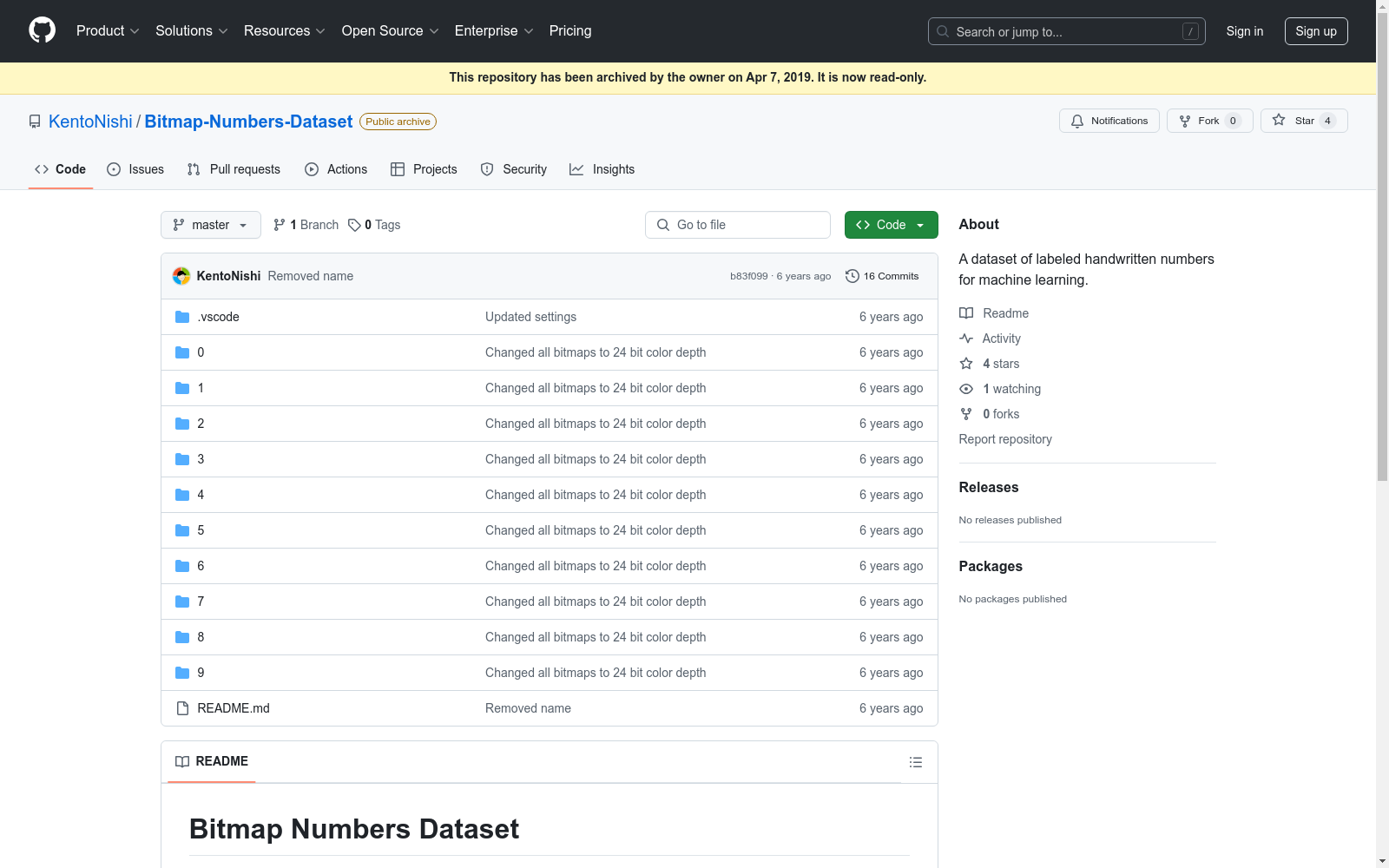
Task: Open the .vscode folder name
Action: (x=219, y=317)
